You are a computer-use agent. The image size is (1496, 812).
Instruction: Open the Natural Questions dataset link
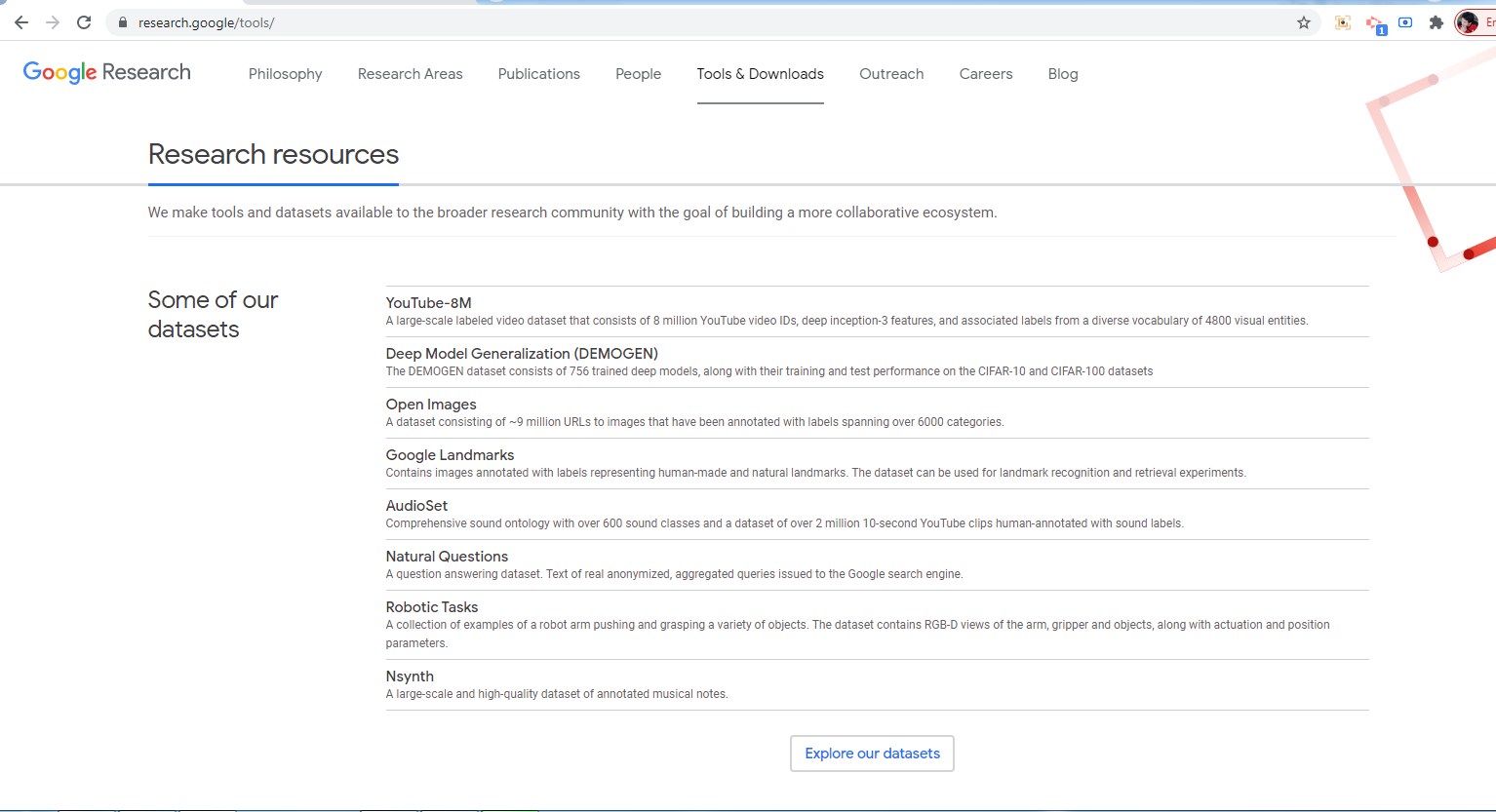(447, 557)
